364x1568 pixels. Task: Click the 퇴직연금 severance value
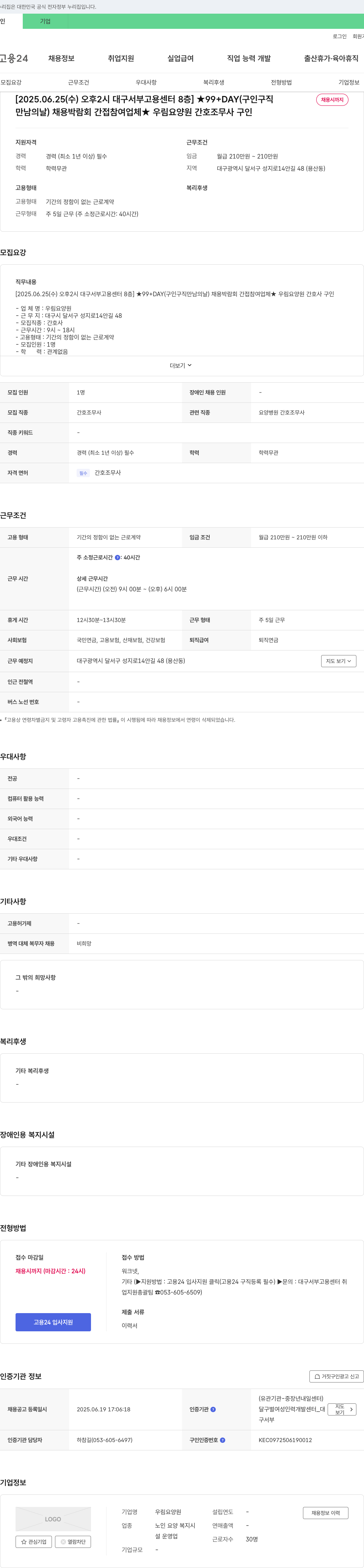coord(268,640)
